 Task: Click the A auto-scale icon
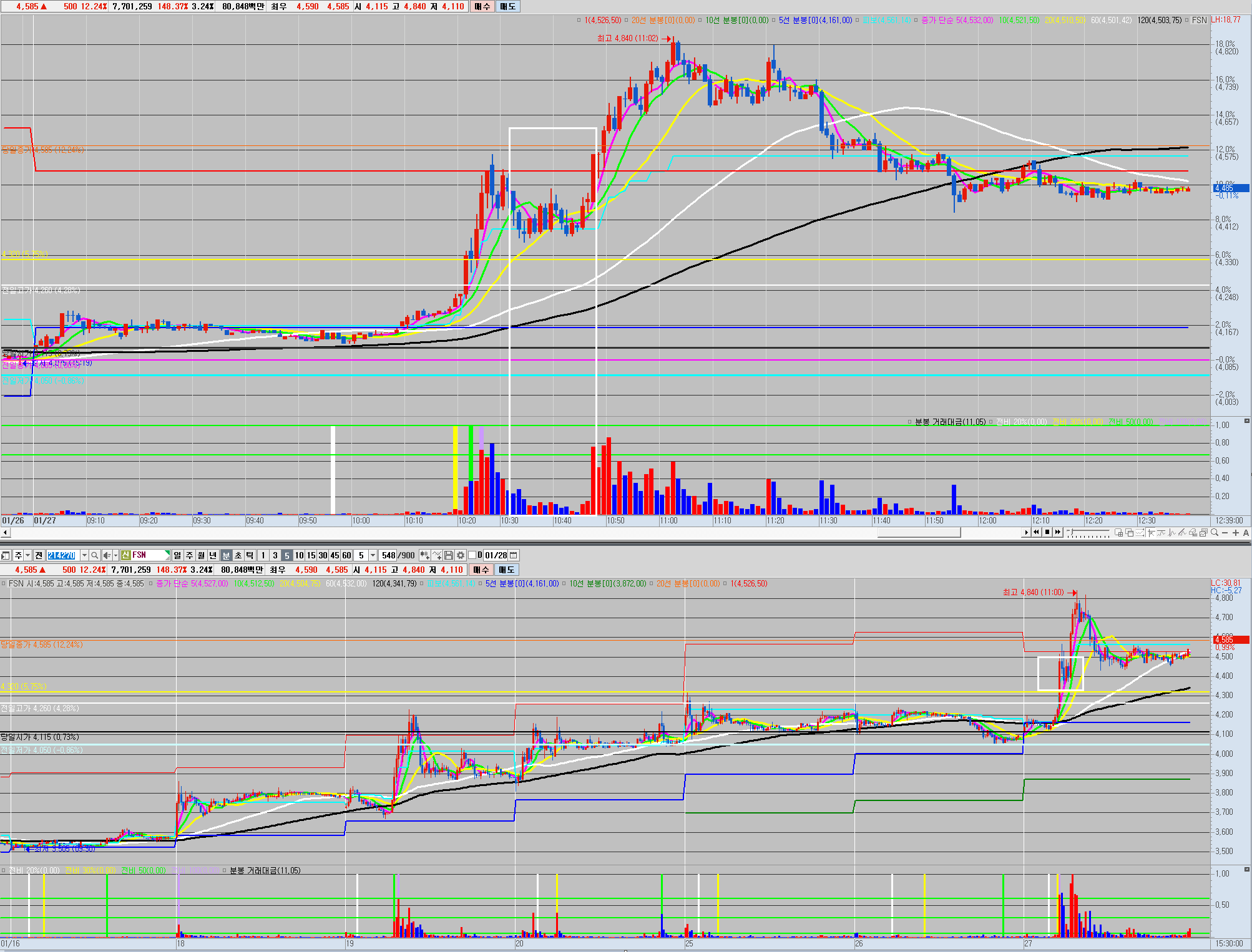1246,533
